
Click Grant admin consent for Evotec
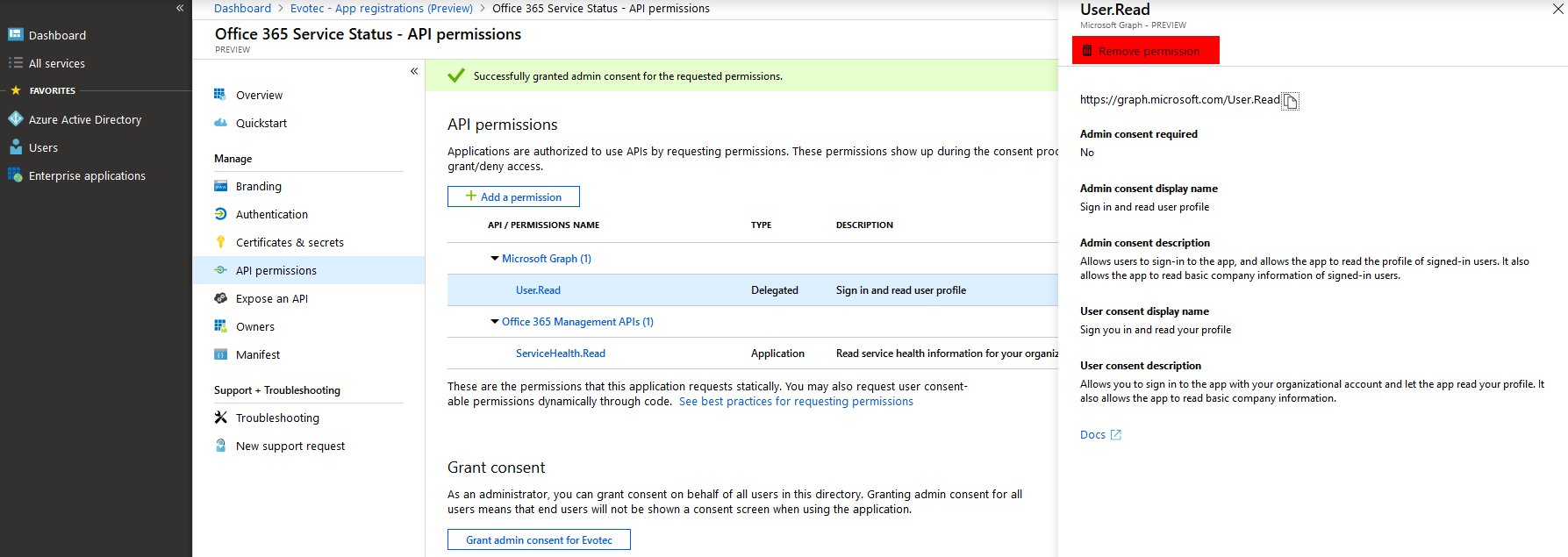point(539,539)
